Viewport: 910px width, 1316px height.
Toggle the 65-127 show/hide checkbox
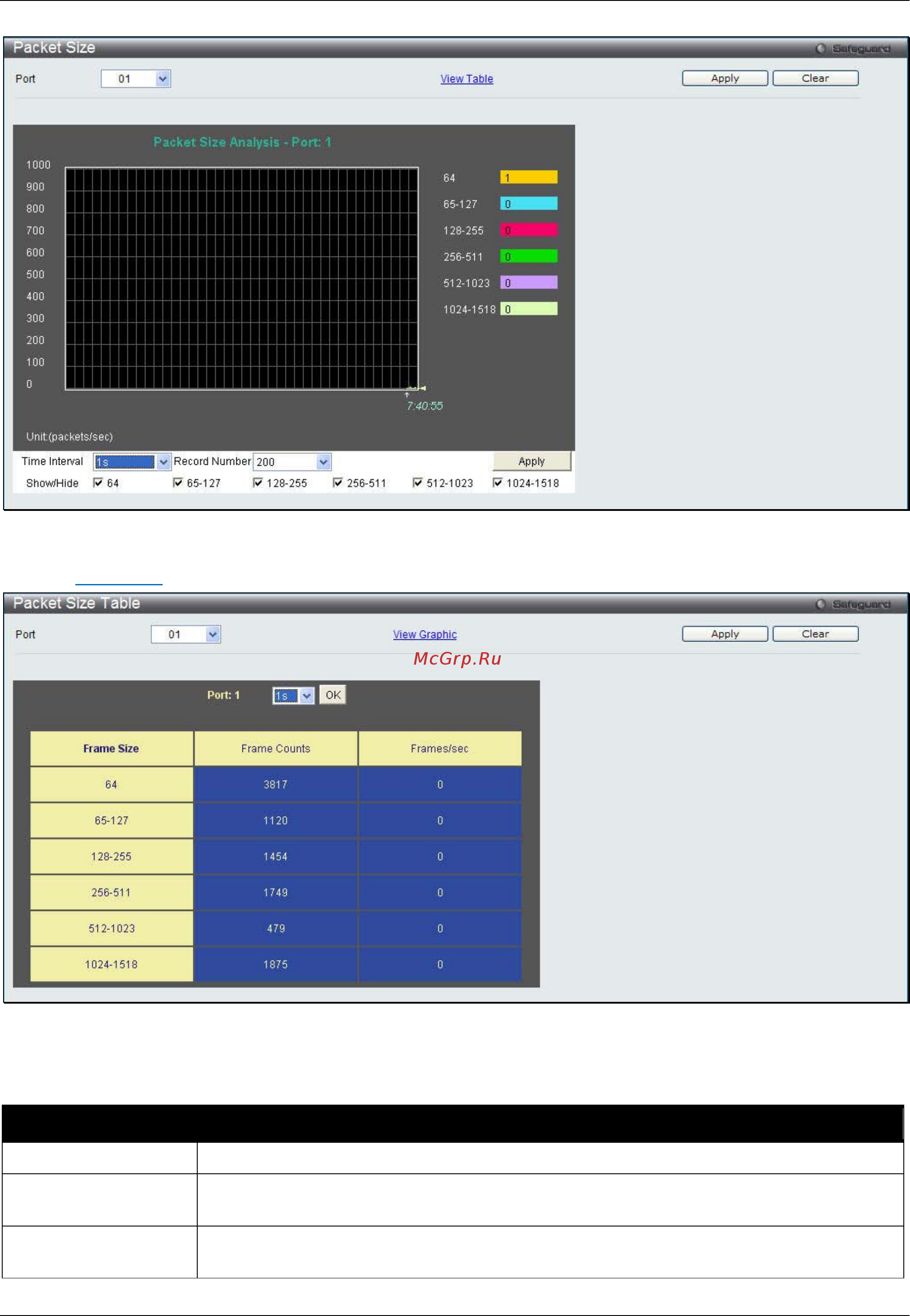coord(178,483)
